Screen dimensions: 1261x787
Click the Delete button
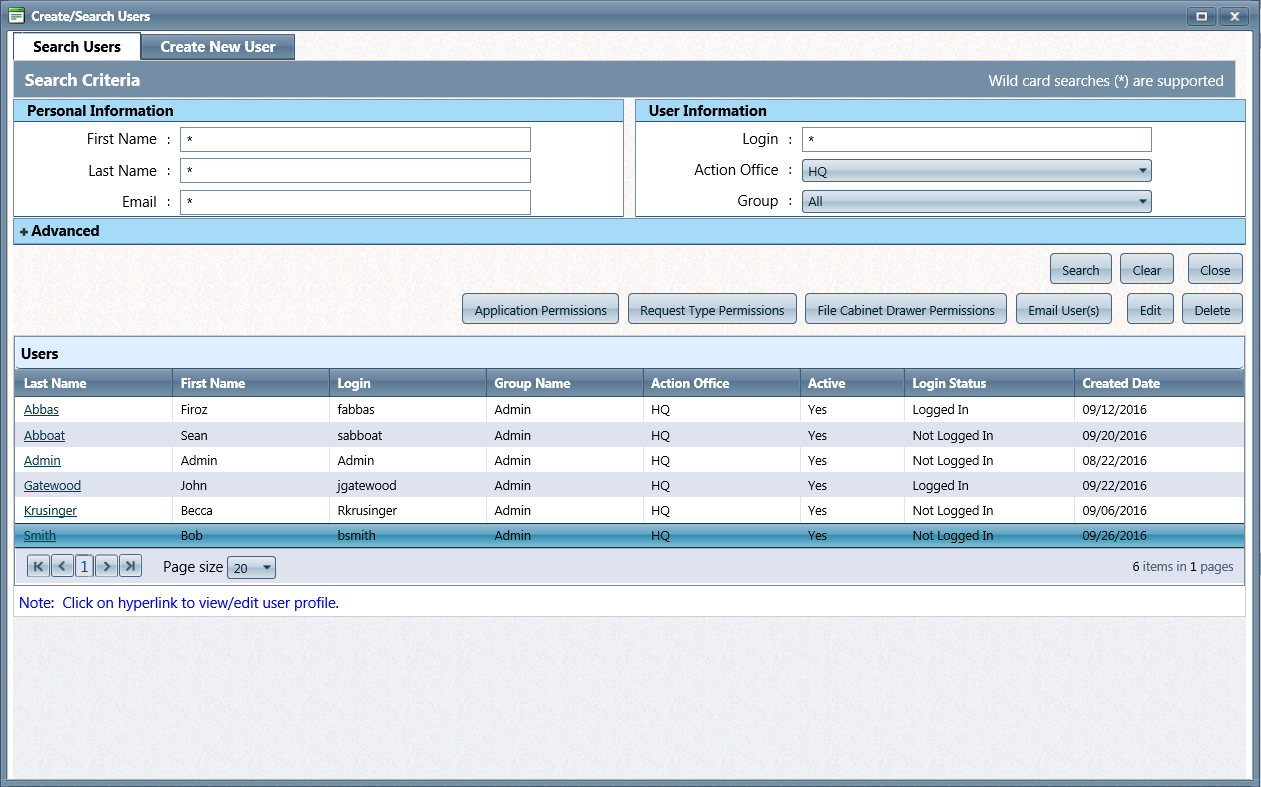[x=1213, y=310]
